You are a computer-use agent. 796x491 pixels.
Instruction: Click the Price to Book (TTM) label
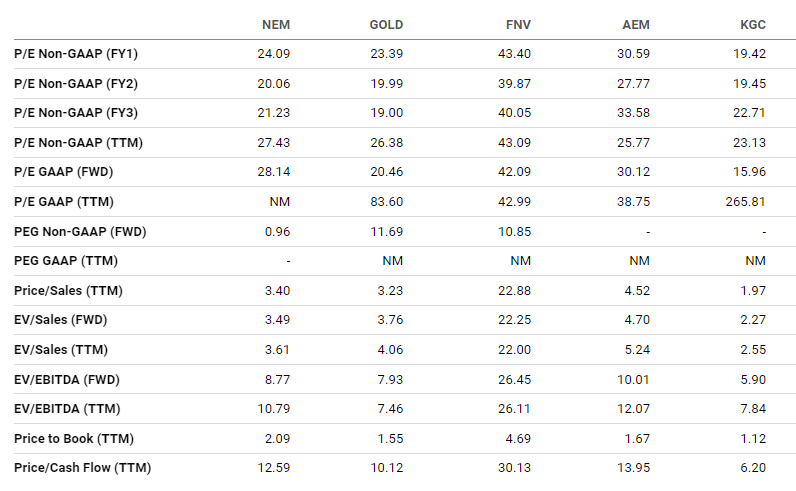click(x=74, y=438)
